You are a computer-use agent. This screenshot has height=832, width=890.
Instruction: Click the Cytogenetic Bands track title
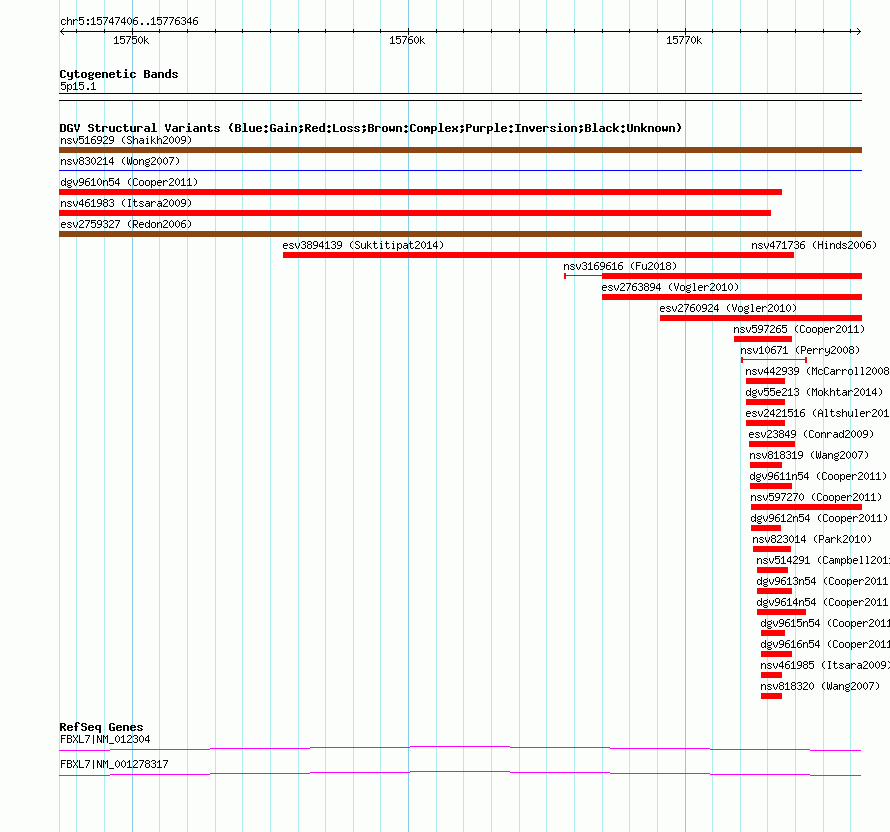pyautogui.click(x=119, y=74)
